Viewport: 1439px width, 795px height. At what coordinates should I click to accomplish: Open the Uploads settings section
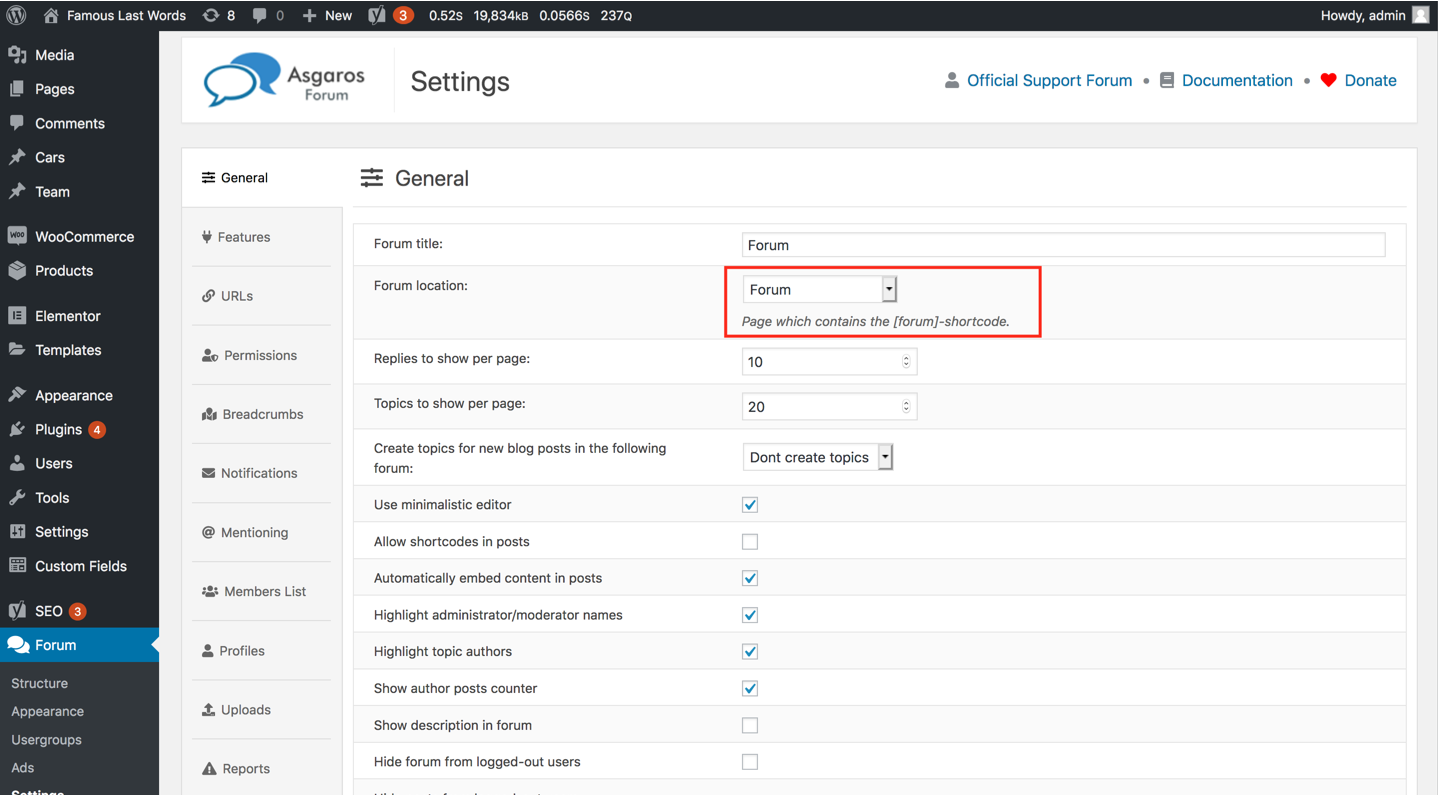tap(245, 709)
